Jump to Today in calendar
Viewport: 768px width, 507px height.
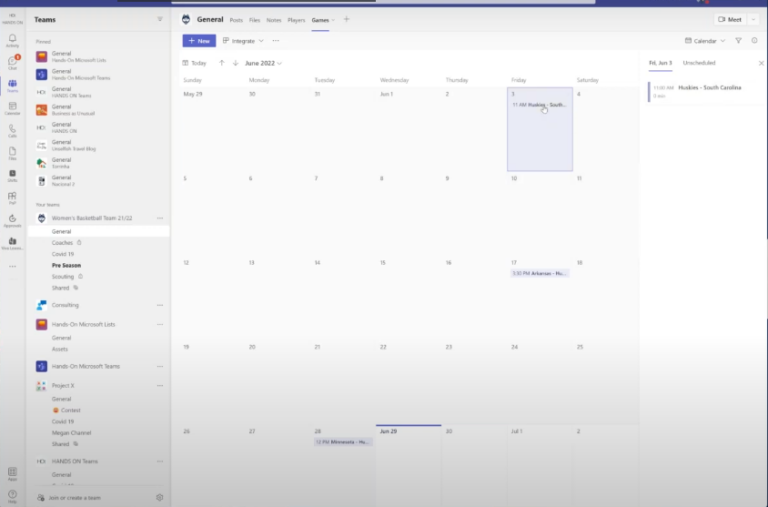(x=194, y=63)
